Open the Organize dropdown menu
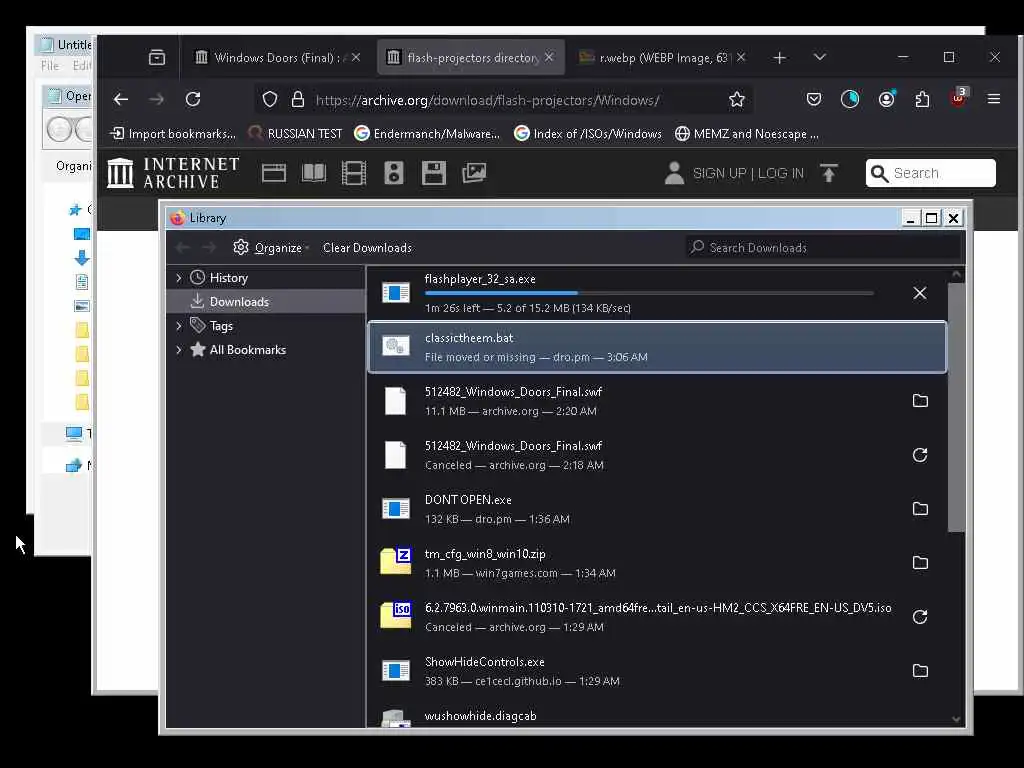 (271, 248)
